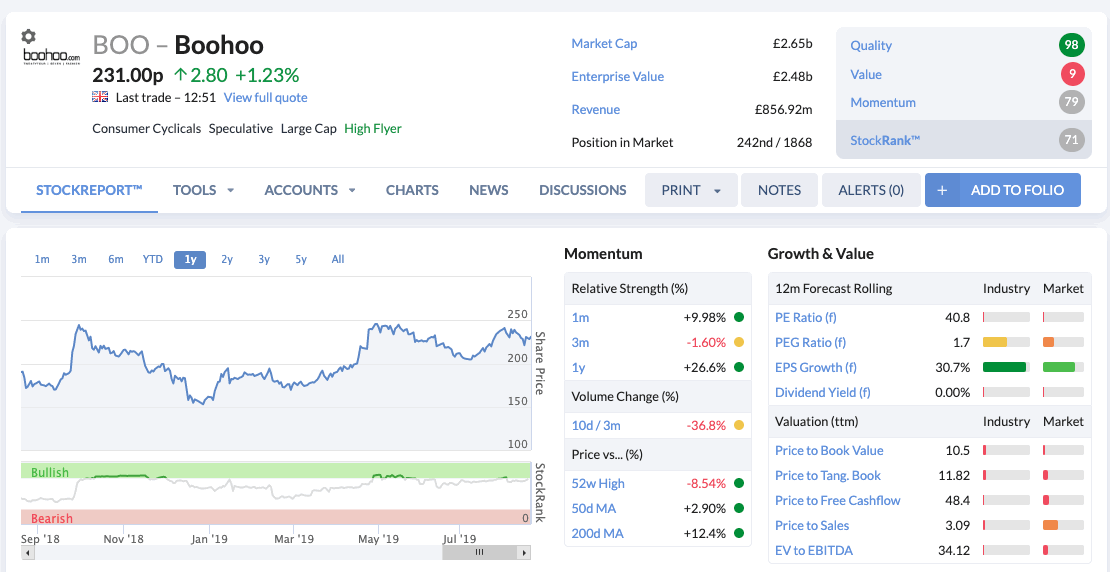Open the Notes button
Image resolution: width=1110 pixels, height=572 pixels.
click(x=779, y=190)
